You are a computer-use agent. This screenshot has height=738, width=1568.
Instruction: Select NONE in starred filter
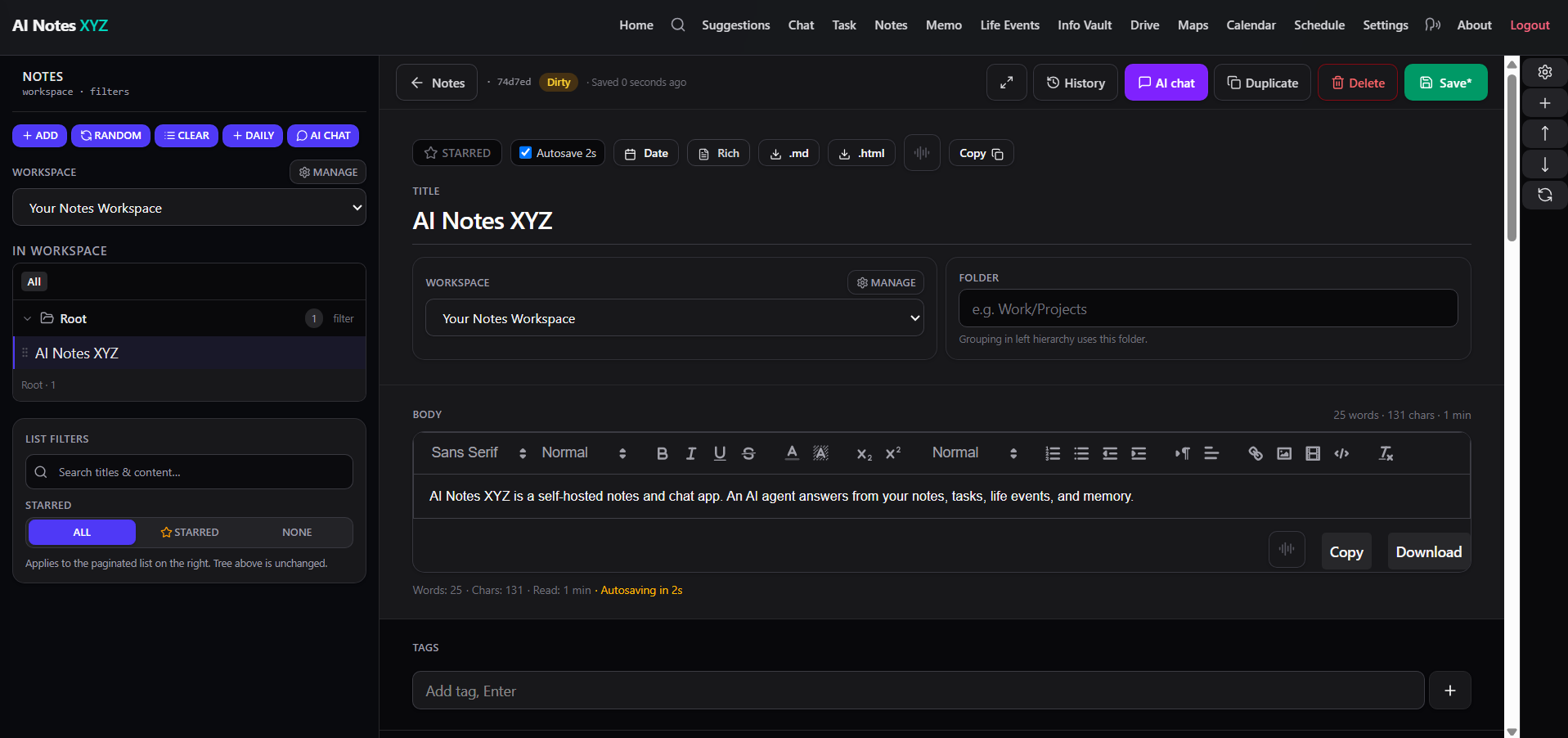coord(297,532)
